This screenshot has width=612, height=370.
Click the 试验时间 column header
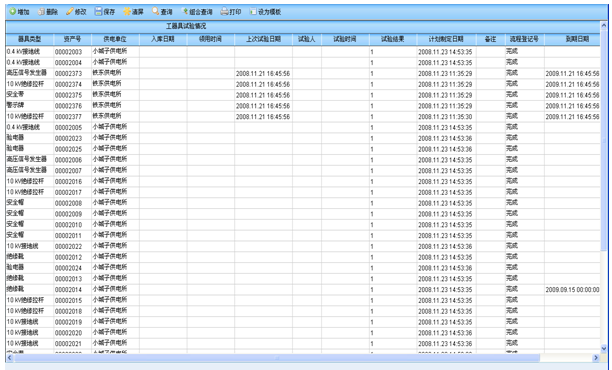coord(345,39)
